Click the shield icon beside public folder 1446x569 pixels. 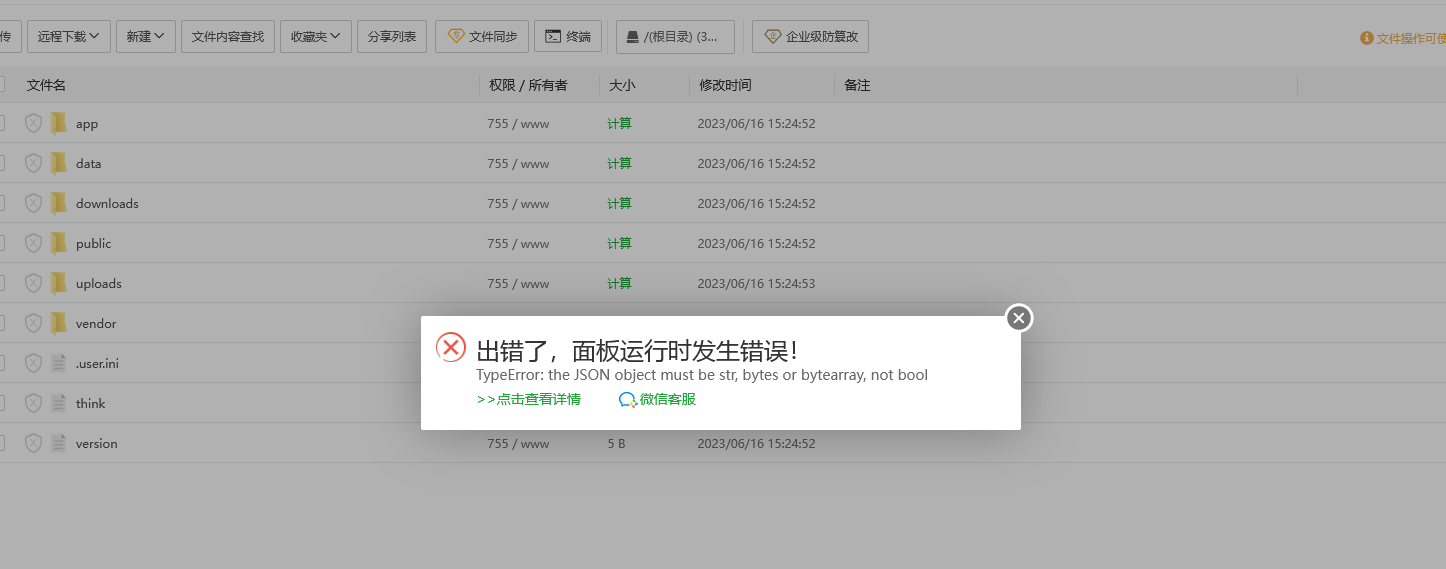tap(33, 243)
